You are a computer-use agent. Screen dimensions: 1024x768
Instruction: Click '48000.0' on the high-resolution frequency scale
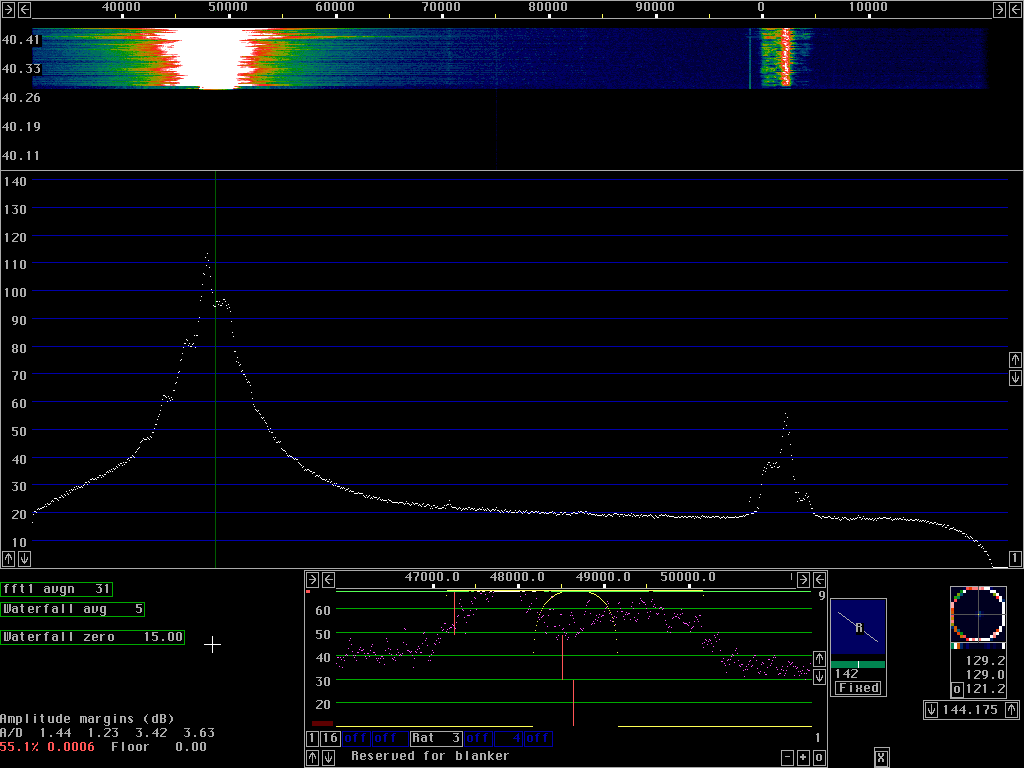517,577
